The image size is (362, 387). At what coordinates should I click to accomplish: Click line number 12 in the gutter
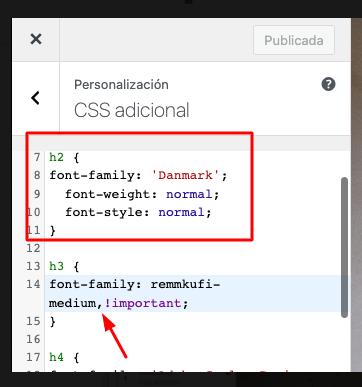(x=33, y=248)
